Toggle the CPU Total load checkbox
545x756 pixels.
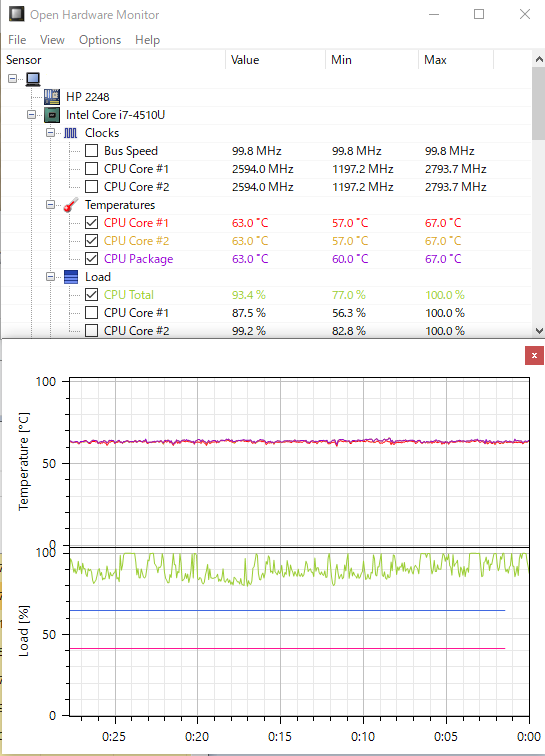click(x=91, y=295)
